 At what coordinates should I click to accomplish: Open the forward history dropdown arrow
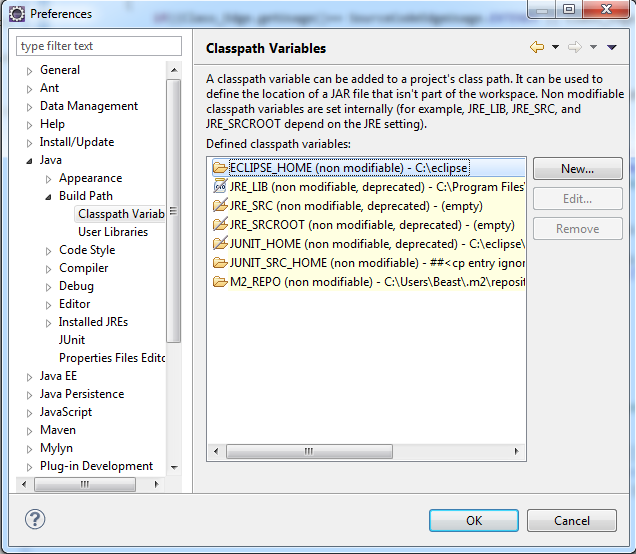[x=593, y=47]
